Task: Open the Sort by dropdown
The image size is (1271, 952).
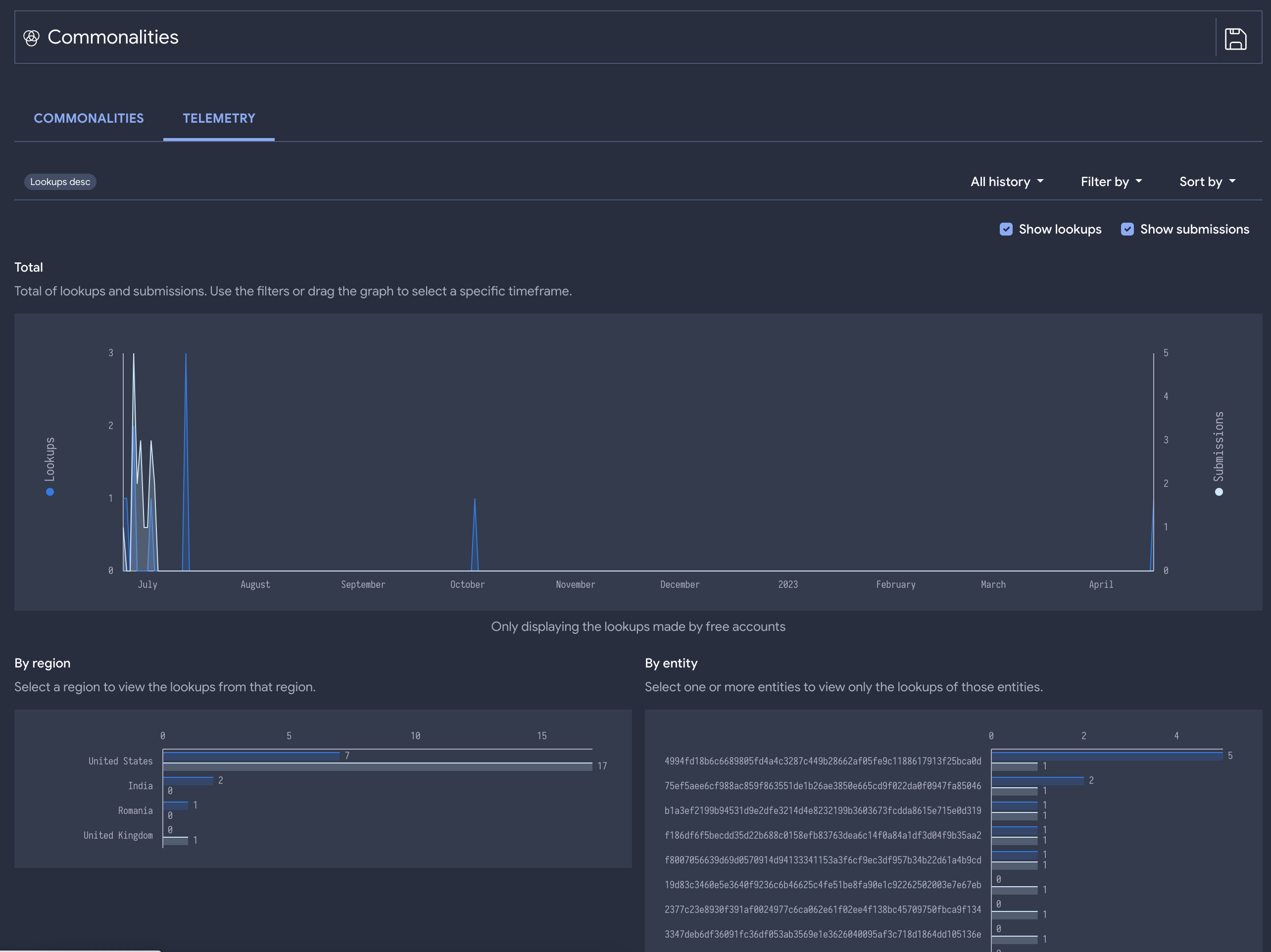Action: point(1207,182)
